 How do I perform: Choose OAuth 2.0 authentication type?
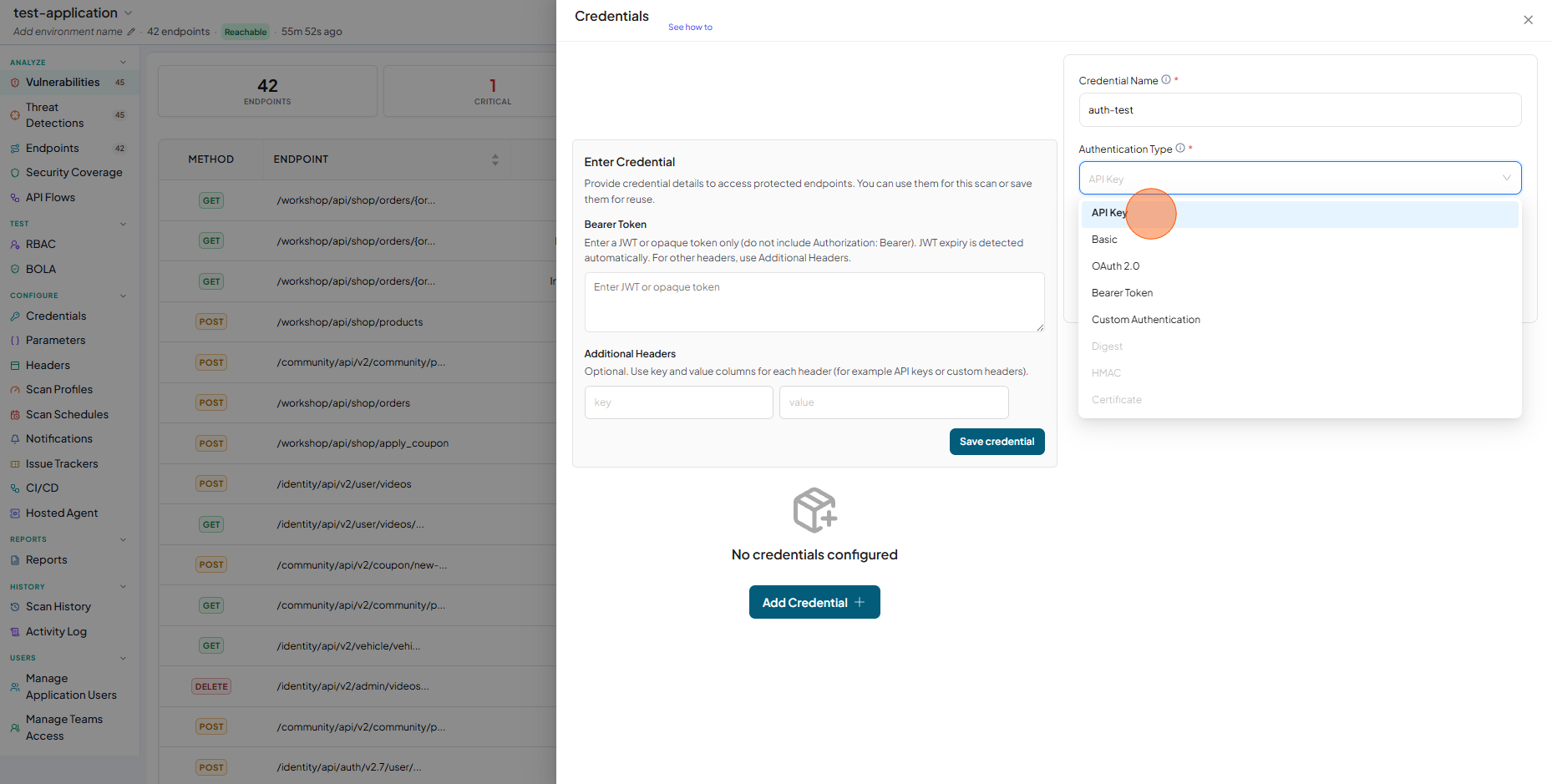tap(1300, 266)
